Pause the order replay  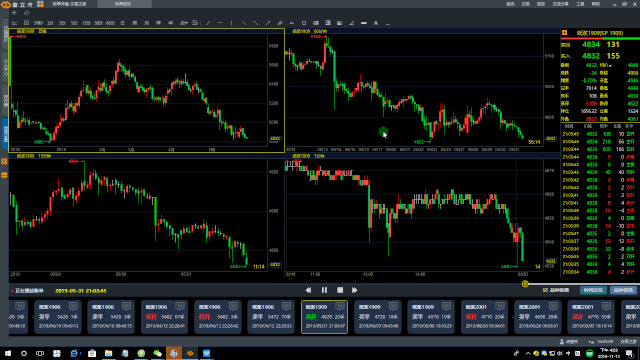pyautogui.click(x=324, y=290)
